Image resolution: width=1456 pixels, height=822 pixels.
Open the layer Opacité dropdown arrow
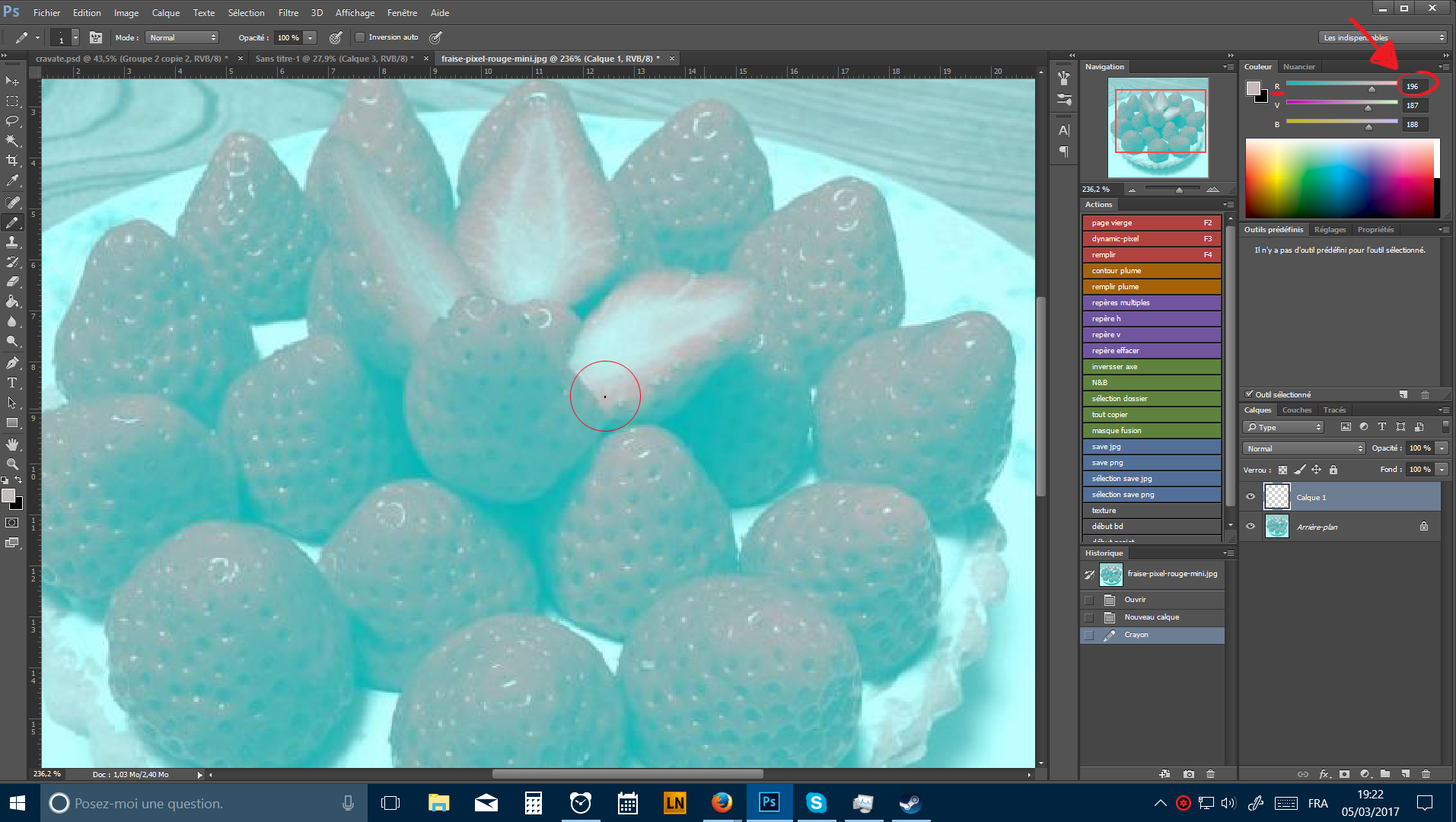(1442, 448)
